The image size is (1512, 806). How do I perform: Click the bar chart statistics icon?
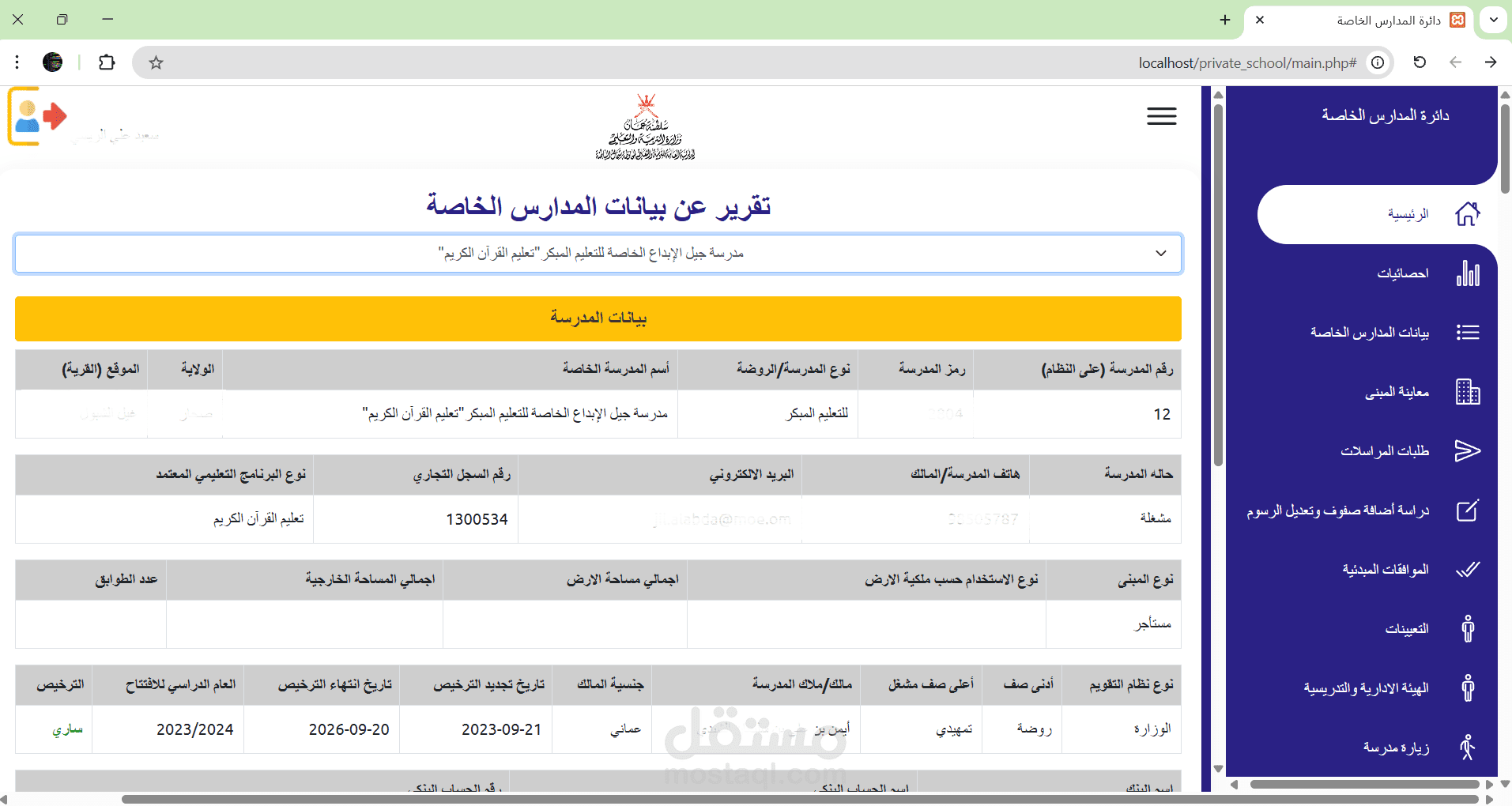point(1468,273)
